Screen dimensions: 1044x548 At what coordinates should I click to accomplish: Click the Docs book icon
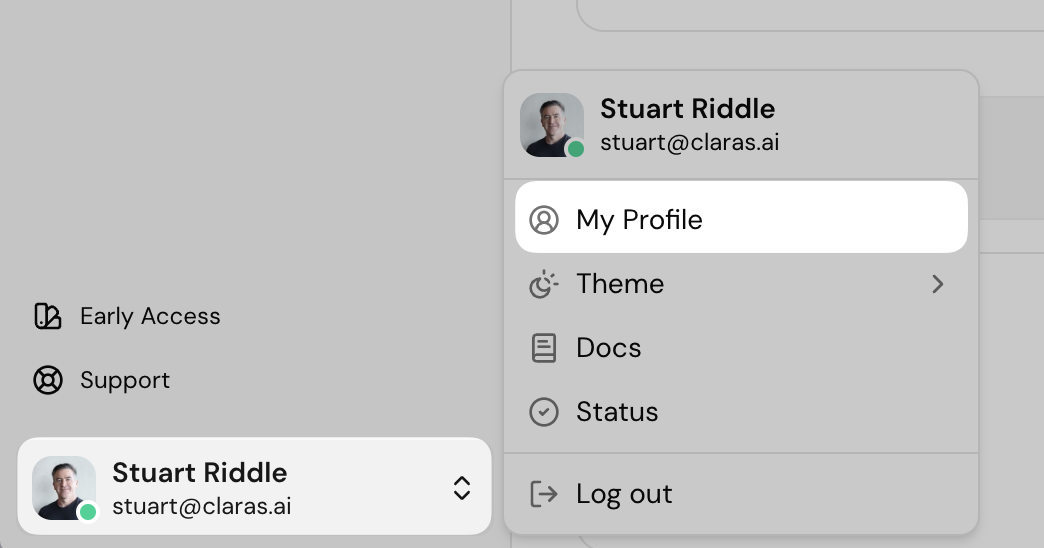point(544,348)
